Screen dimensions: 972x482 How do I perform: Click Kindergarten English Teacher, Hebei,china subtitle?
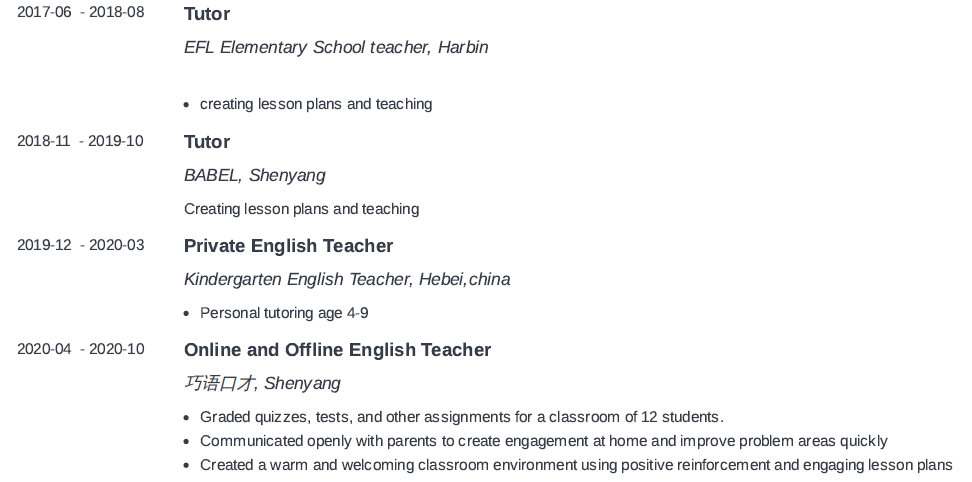(347, 279)
